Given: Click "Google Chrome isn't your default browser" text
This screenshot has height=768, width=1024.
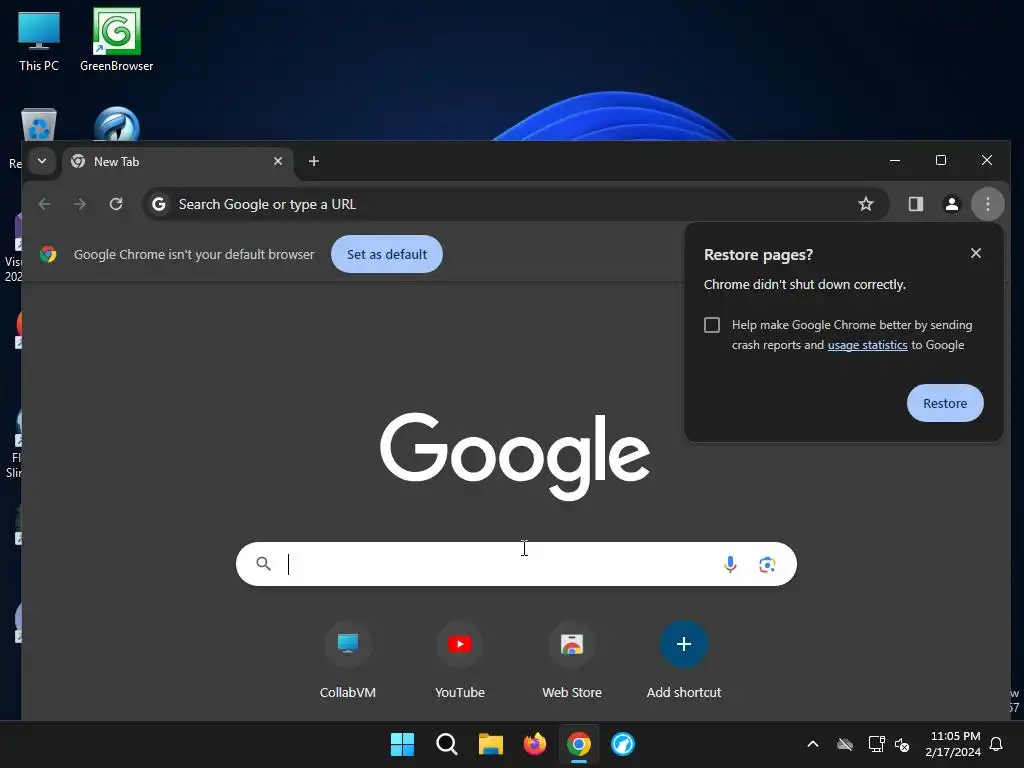Looking at the screenshot, I should 194,255.
